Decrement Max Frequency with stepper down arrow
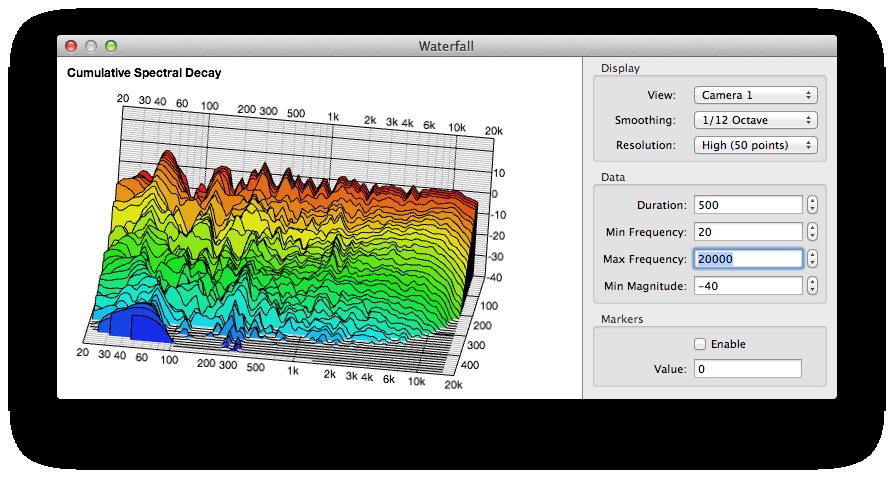 point(812,264)
